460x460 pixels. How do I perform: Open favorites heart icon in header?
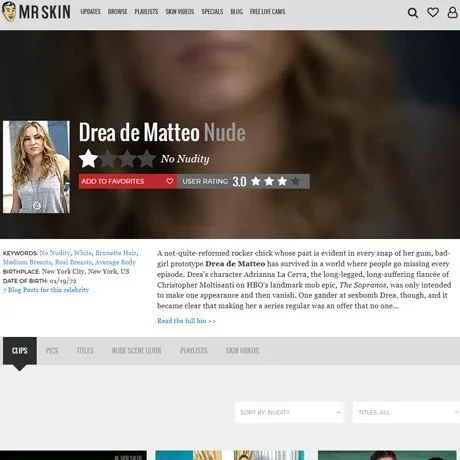click(x=433, y=12)
